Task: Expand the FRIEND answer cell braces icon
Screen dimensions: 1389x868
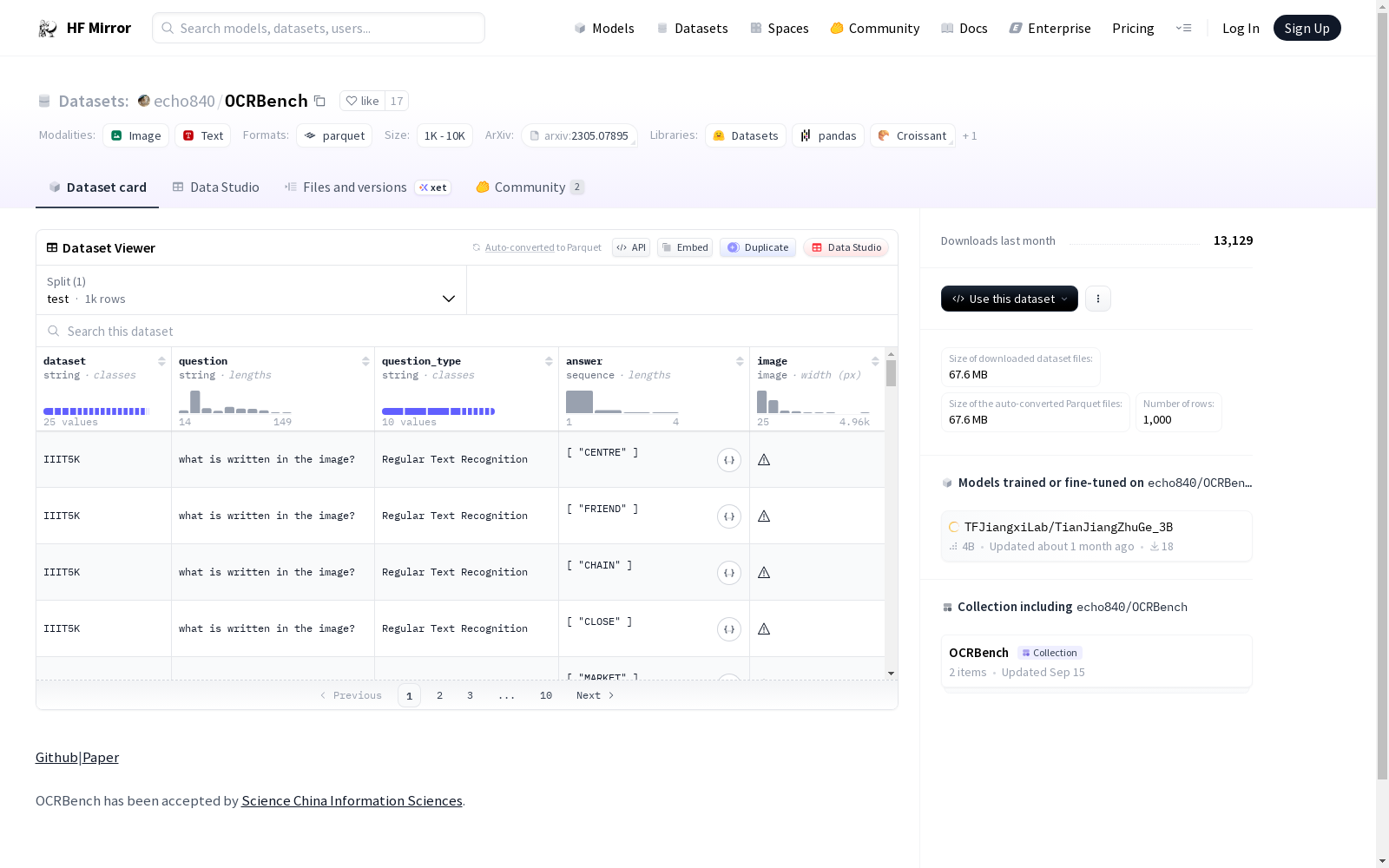Action: click(729, 516)
